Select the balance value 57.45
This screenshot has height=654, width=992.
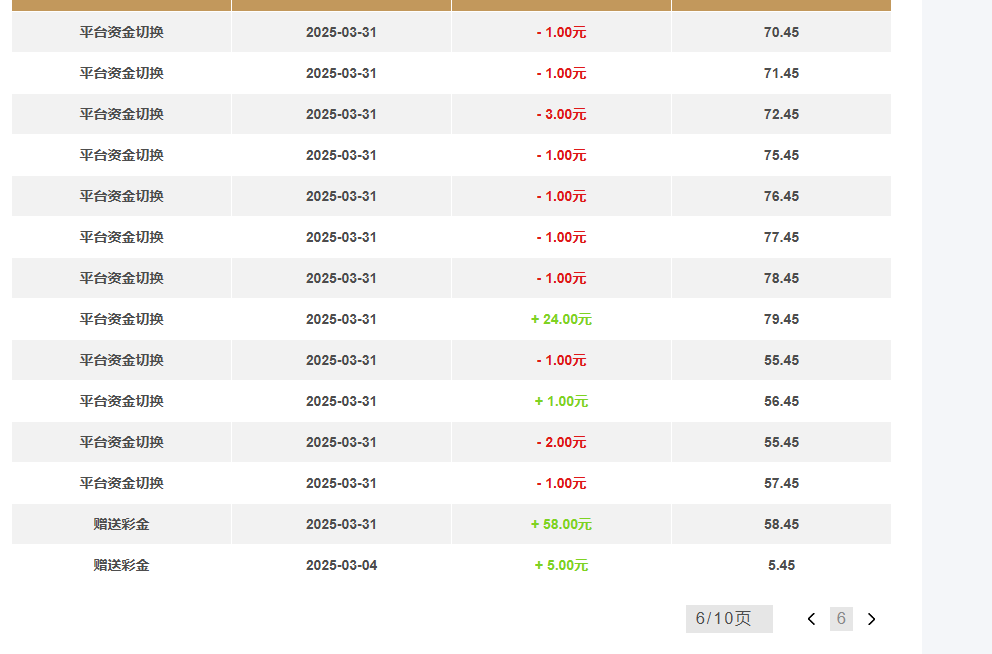pos(781,483)
